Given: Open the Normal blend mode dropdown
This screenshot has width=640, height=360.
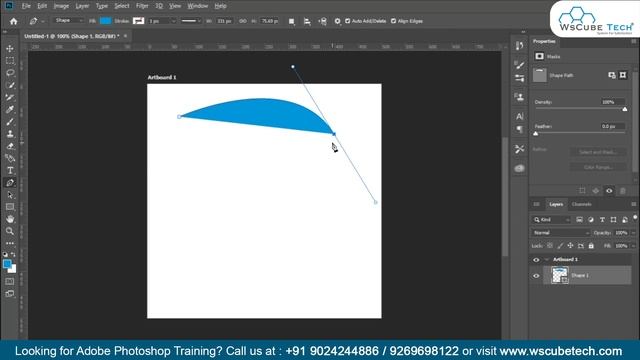Looking at the screenshot, I should [561, 233].
